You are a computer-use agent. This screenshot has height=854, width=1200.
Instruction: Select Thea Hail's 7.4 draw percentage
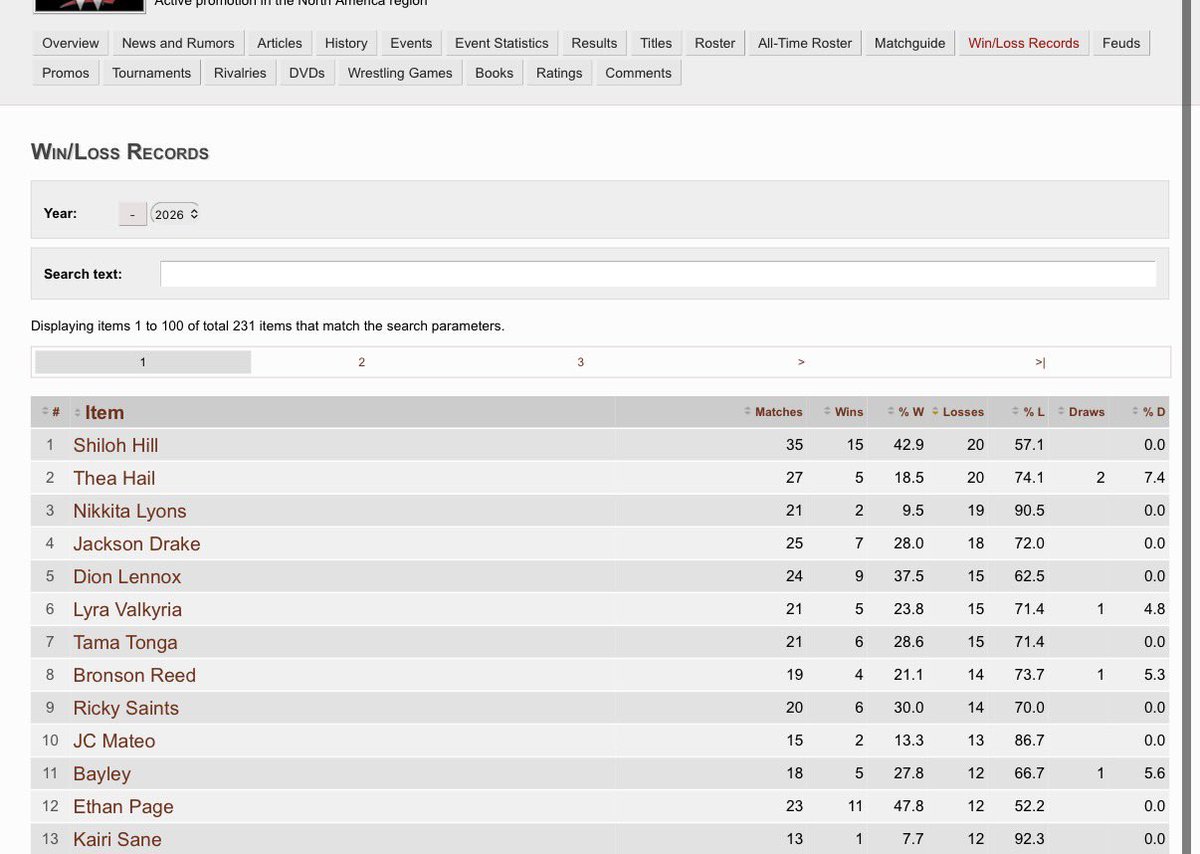pos(1155,478)
